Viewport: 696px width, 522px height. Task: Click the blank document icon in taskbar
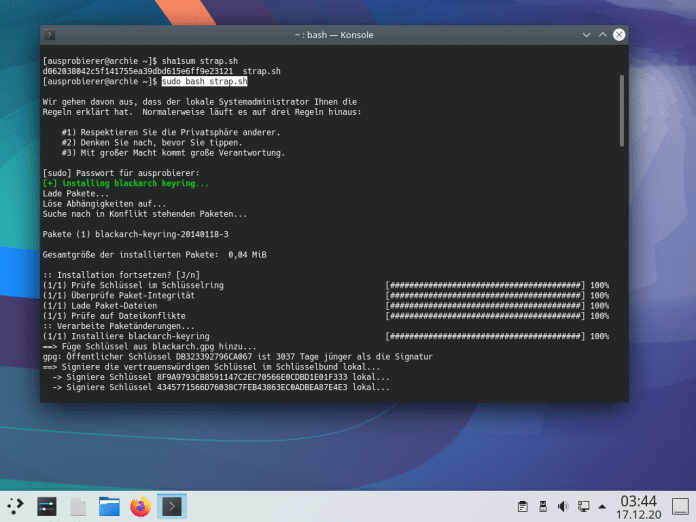[79, 506]
